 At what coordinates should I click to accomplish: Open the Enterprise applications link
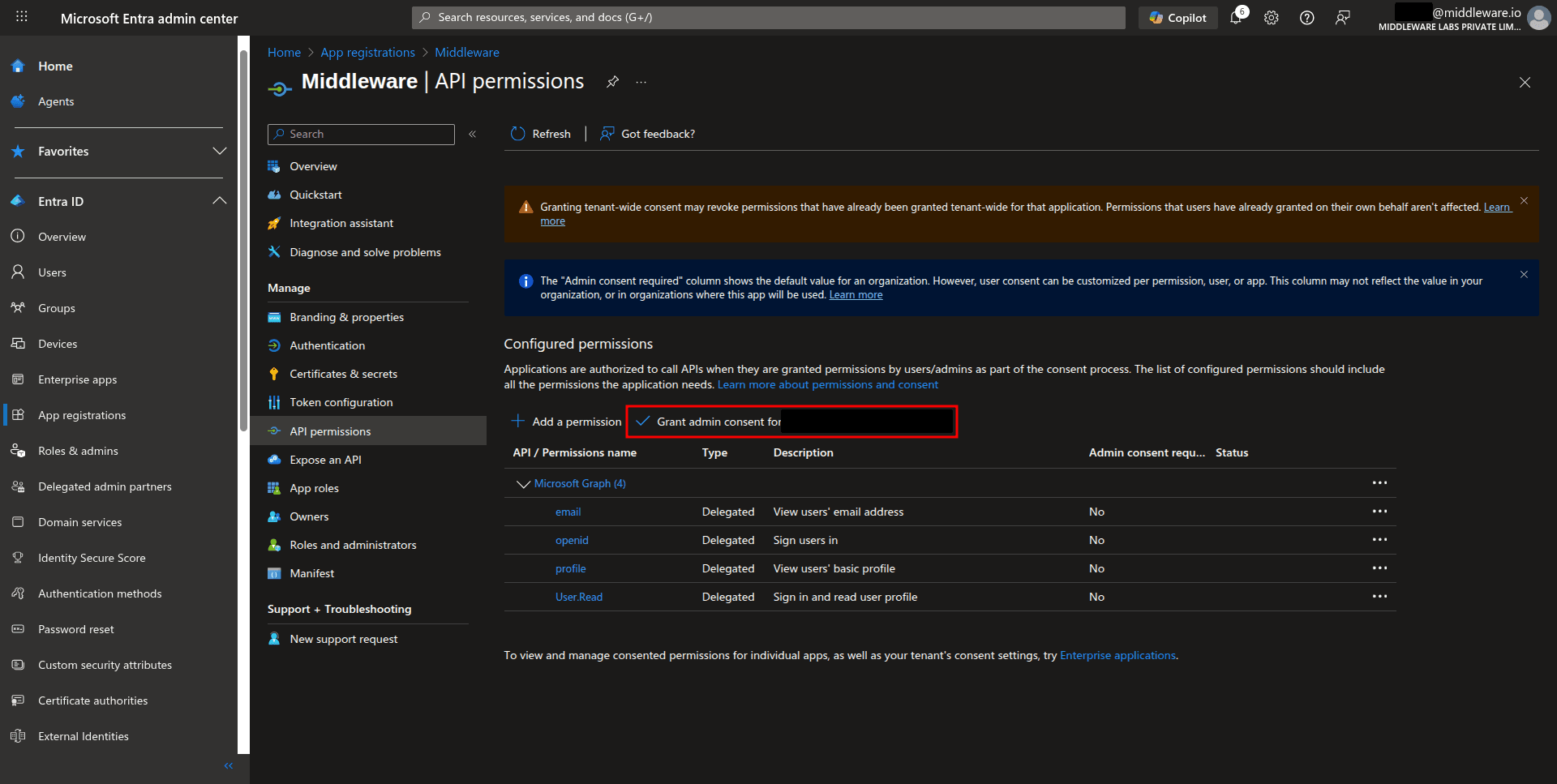pos(1117,655)
